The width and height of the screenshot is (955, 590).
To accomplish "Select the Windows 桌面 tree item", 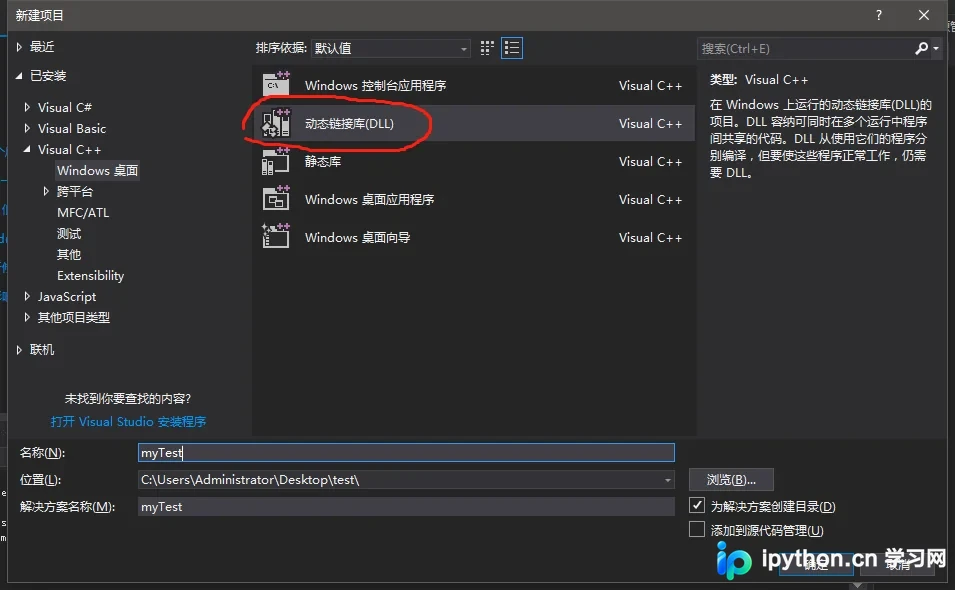I will click(97, 170).
